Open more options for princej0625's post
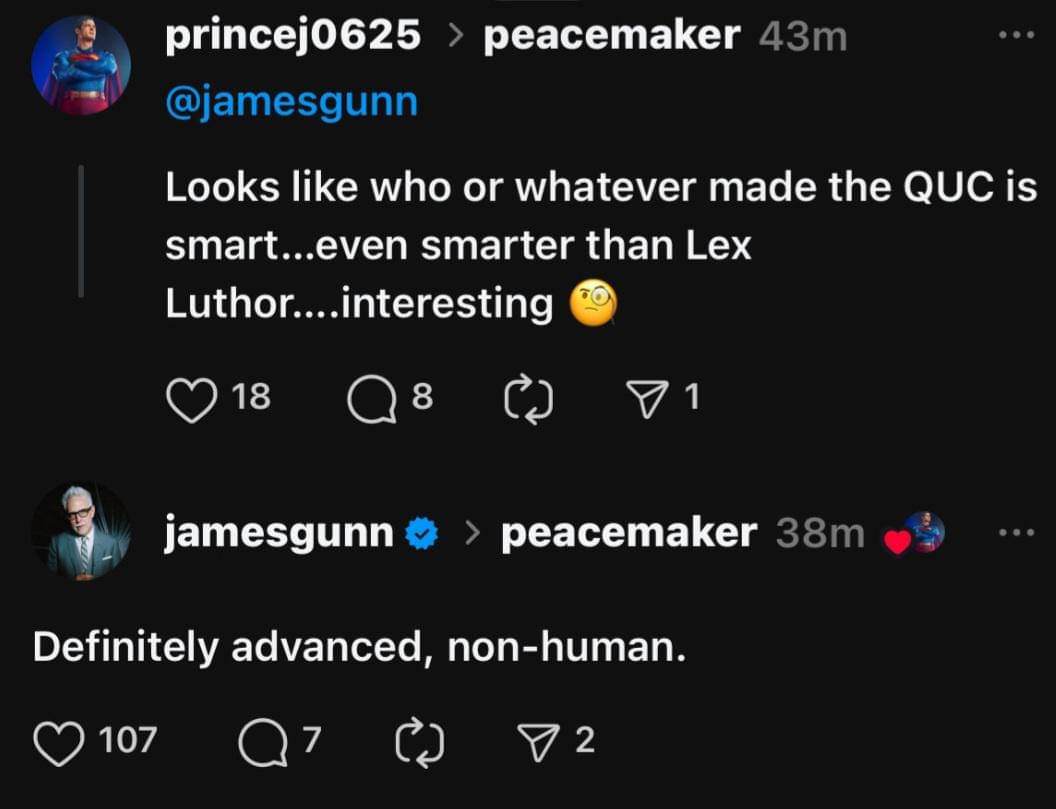Screen dimensions: 1056x809 point(1017,36)
